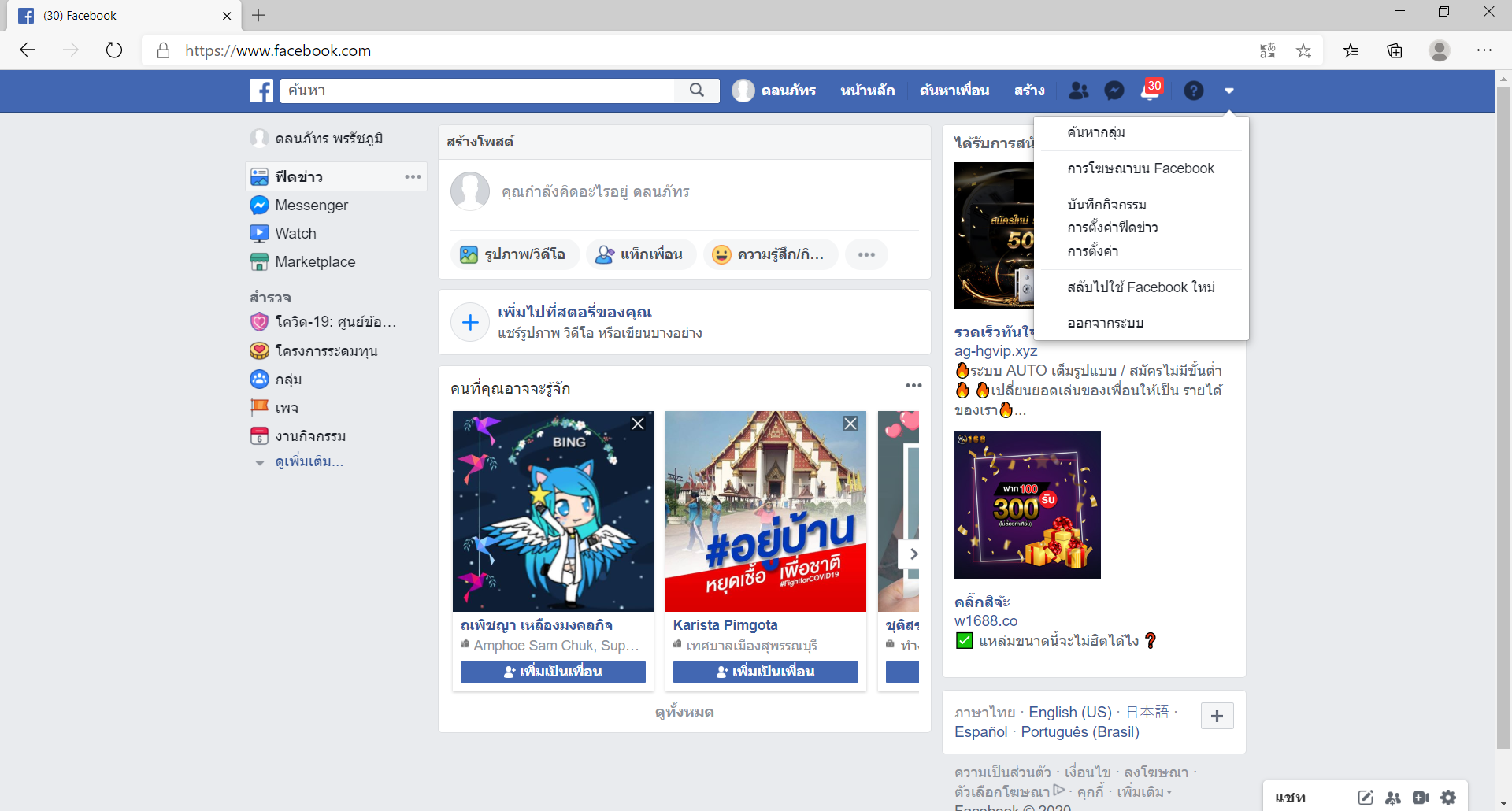
Task: Click the browser back arrow
Action: tap(28, 50)
